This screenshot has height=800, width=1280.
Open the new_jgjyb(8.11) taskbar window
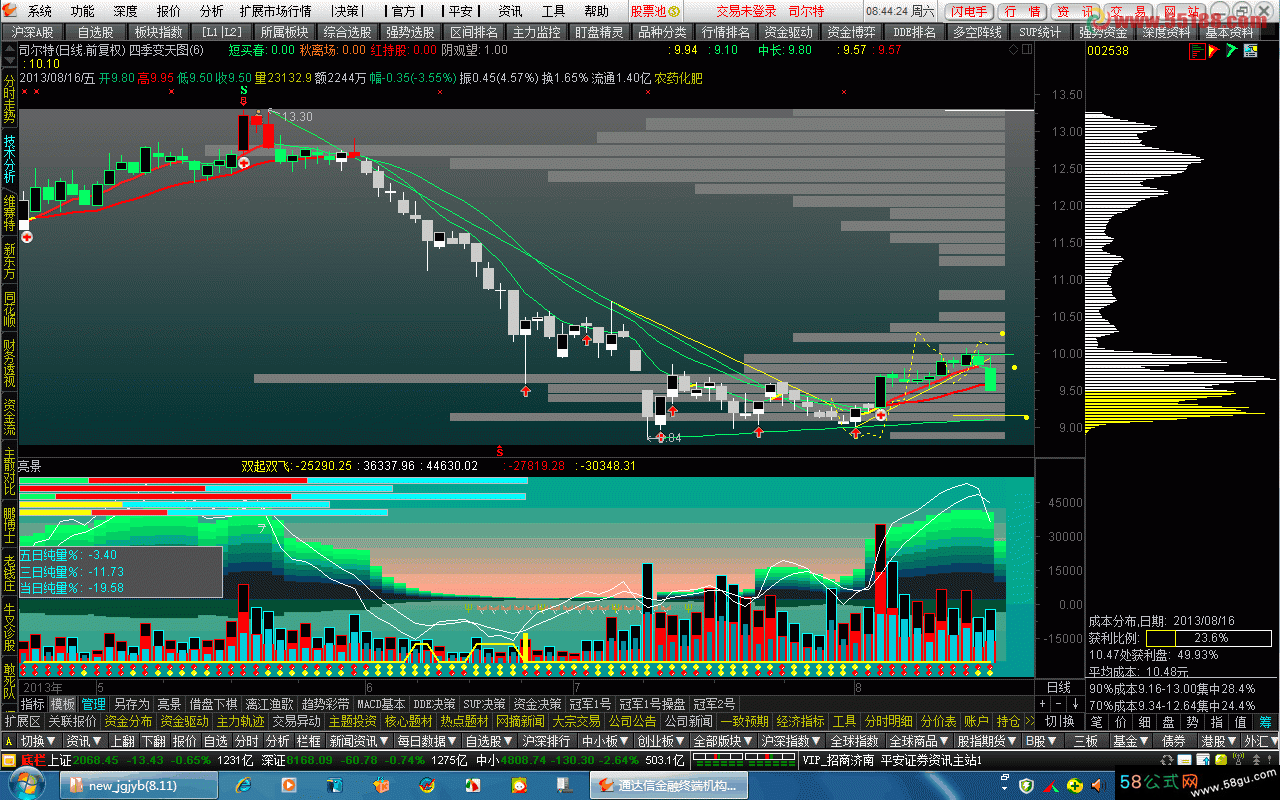pyautogui.click(x=140, y=785)
